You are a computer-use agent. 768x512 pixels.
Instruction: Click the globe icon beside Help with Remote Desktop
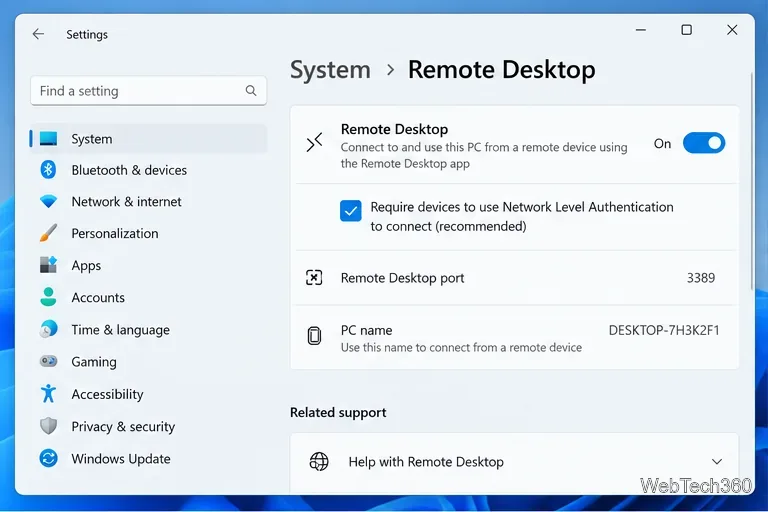point(319,462)
